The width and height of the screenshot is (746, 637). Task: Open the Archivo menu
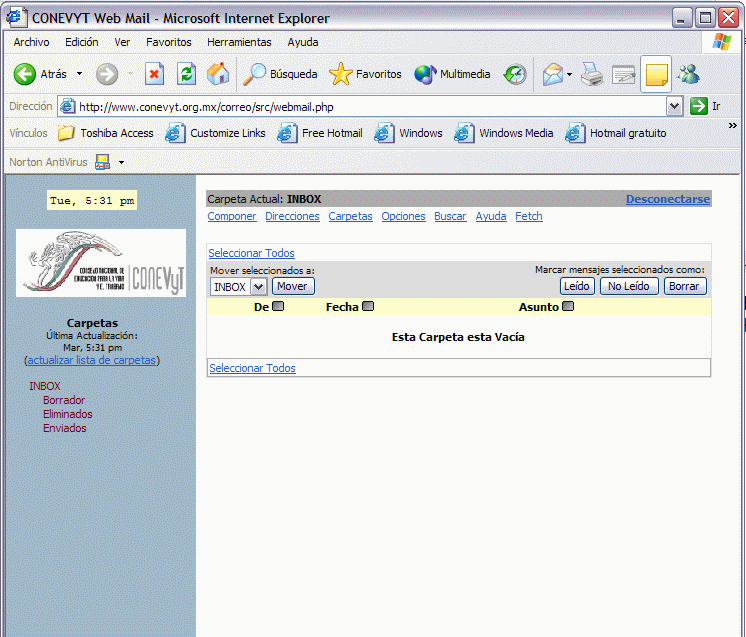click(x=32, y=42)
